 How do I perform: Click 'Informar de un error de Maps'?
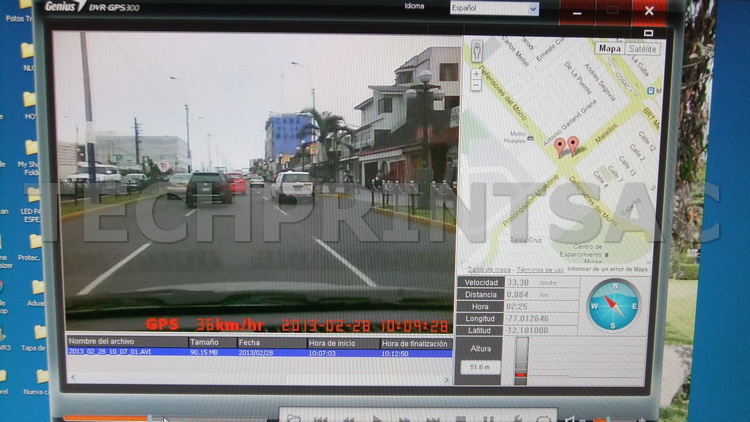[607, 269]
